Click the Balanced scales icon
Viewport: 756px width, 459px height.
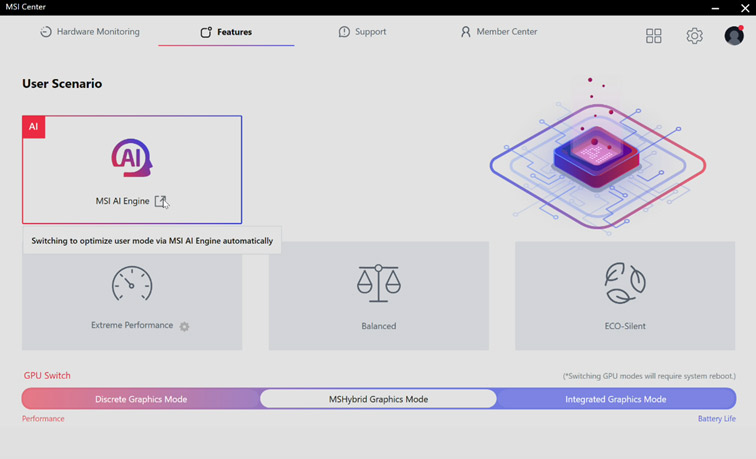(x=378, y=284)
